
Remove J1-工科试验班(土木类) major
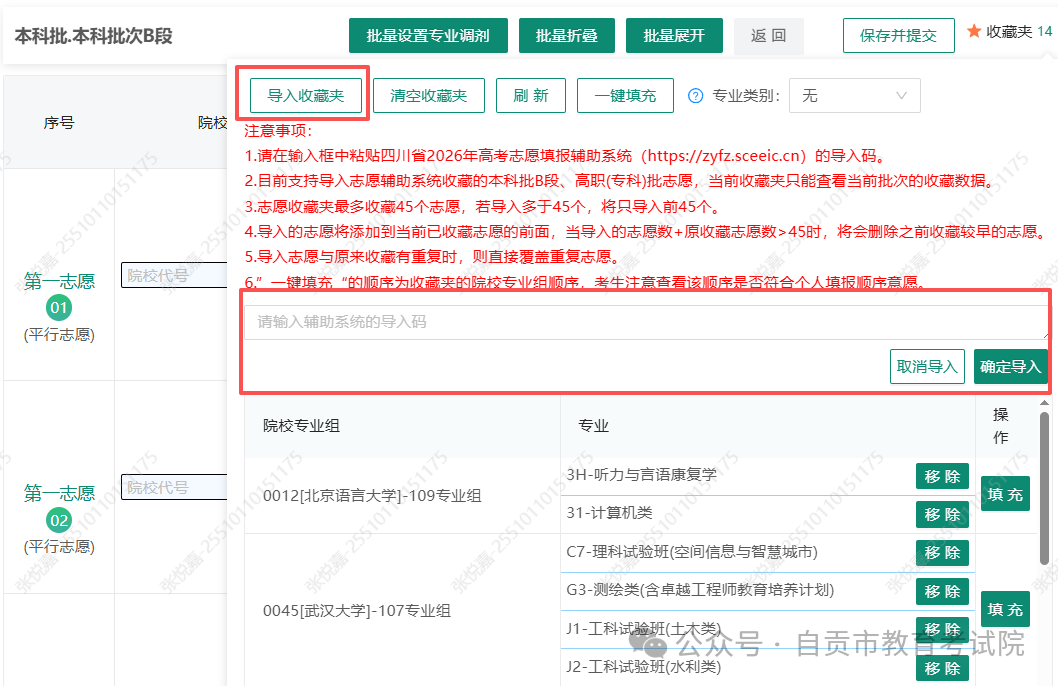tap(942, 629)
